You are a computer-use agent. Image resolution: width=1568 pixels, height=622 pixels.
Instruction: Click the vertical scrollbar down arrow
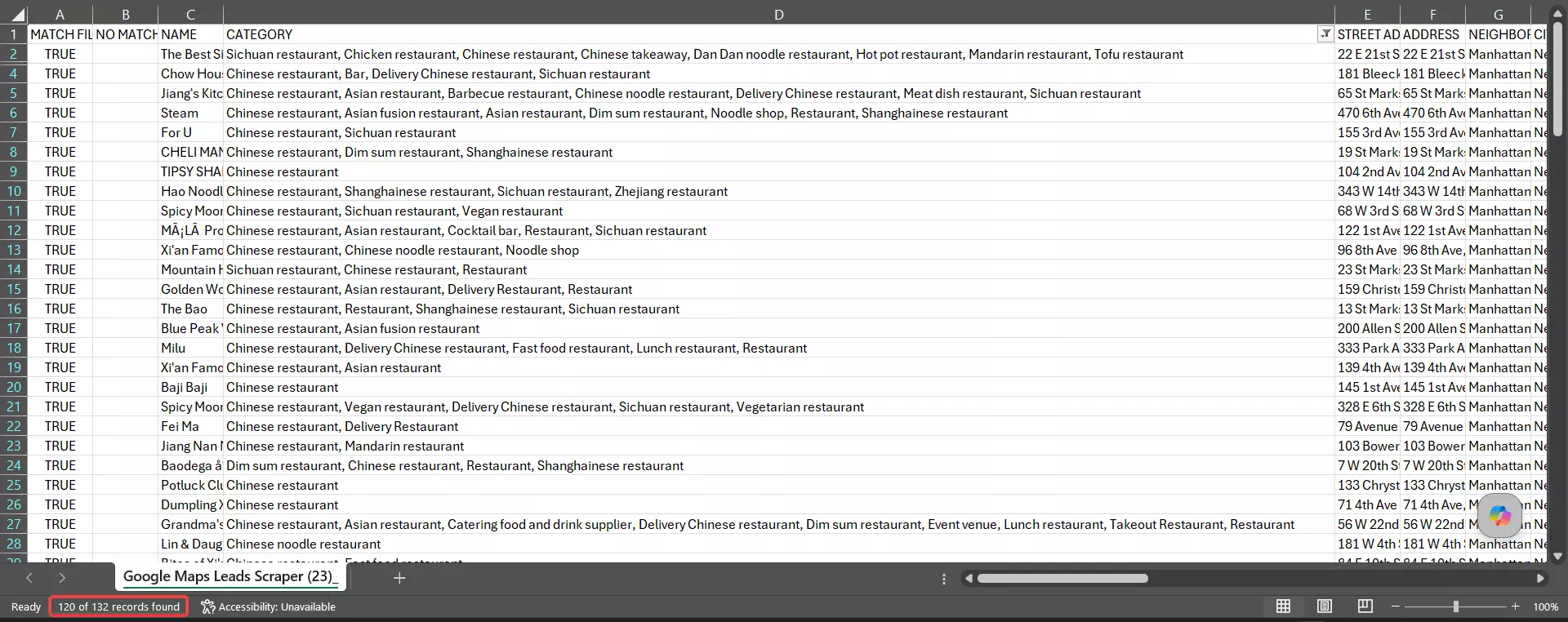click(x=1557, y=556)
